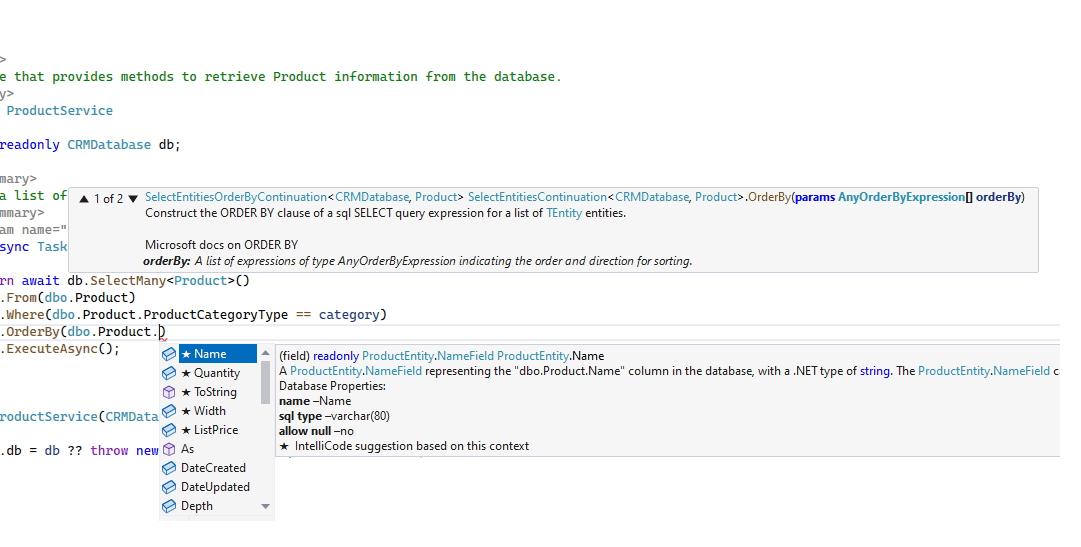Click the field icon next to Width
1081x547 pixels.
point(169,411)
